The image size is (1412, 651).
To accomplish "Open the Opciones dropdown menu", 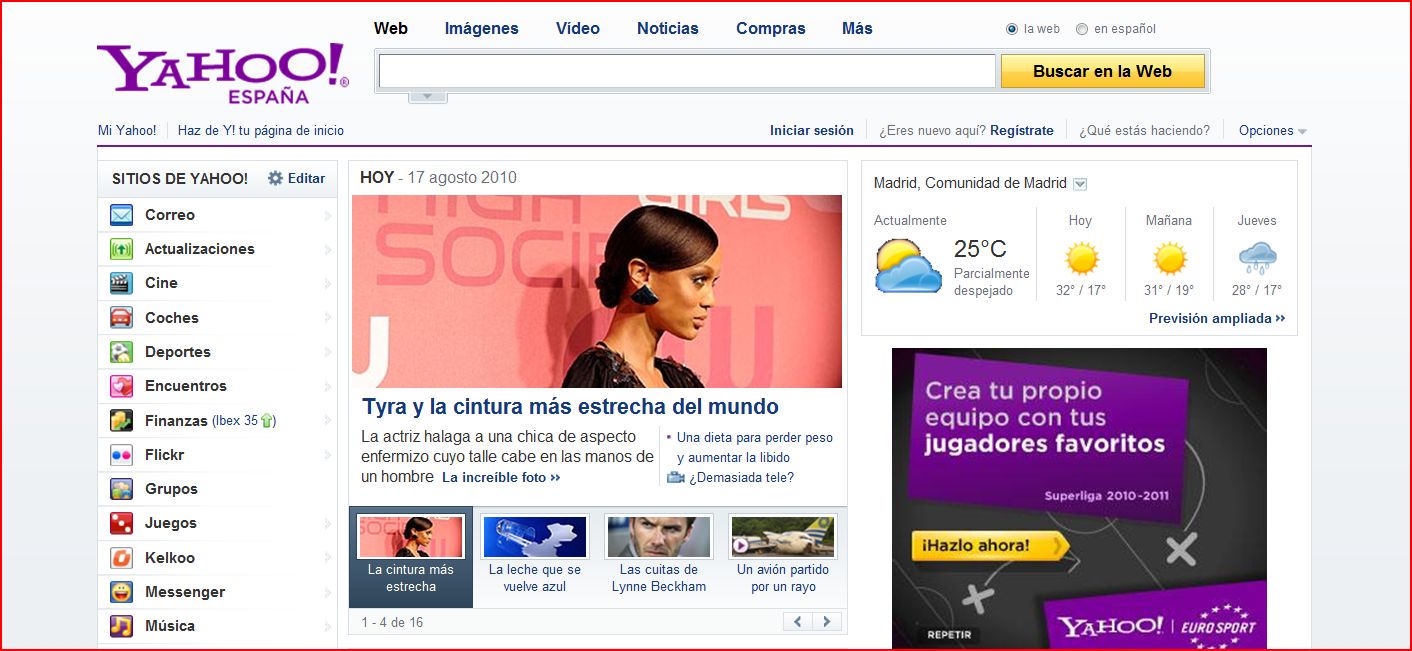I will 1272,131.
